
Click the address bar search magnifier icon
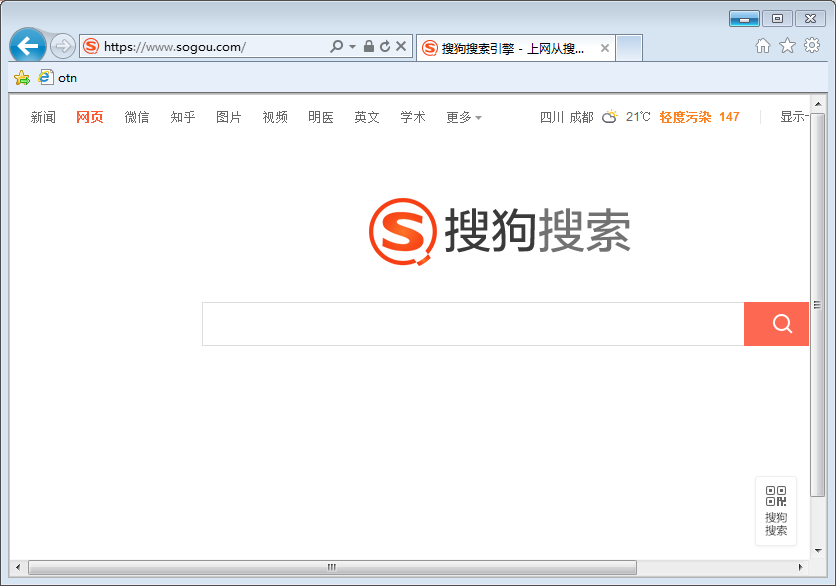(336, 46)
